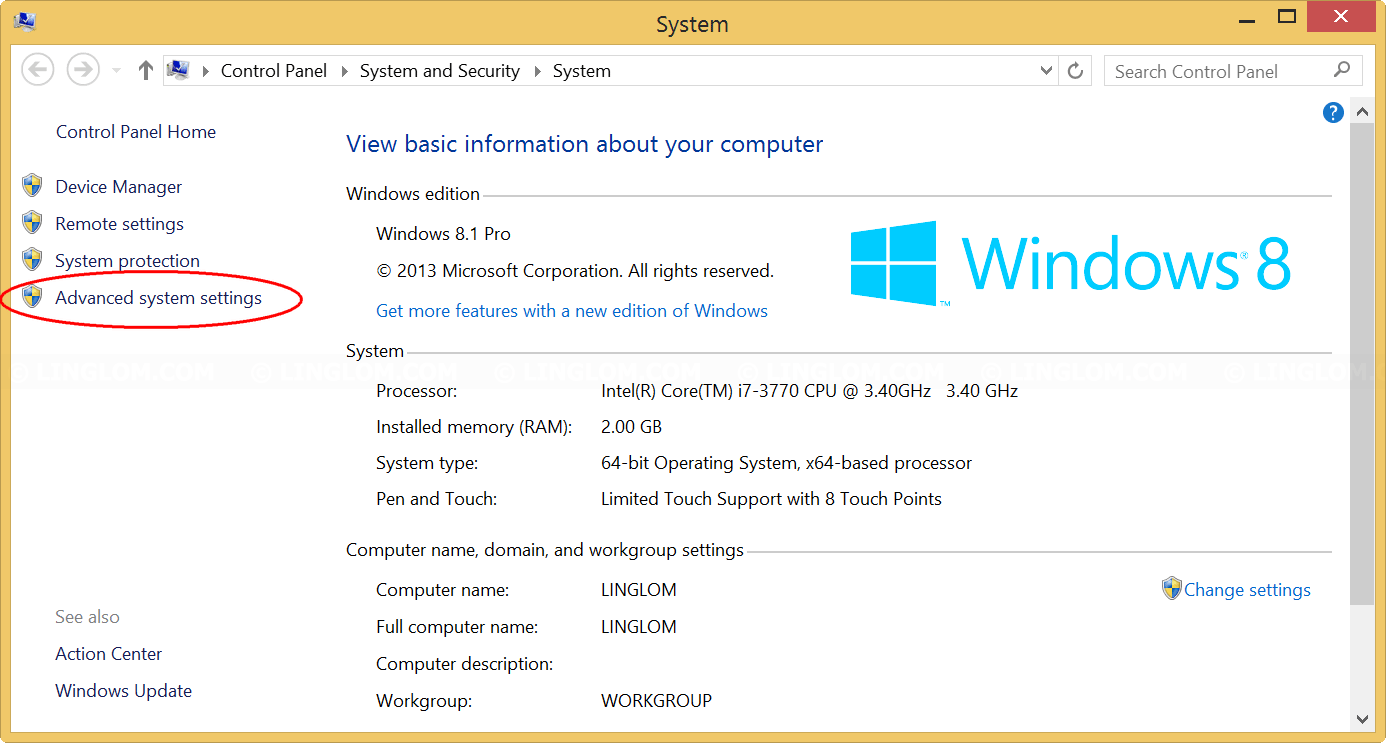Click the scrollbar down arrow

[x=1362, y=718]
